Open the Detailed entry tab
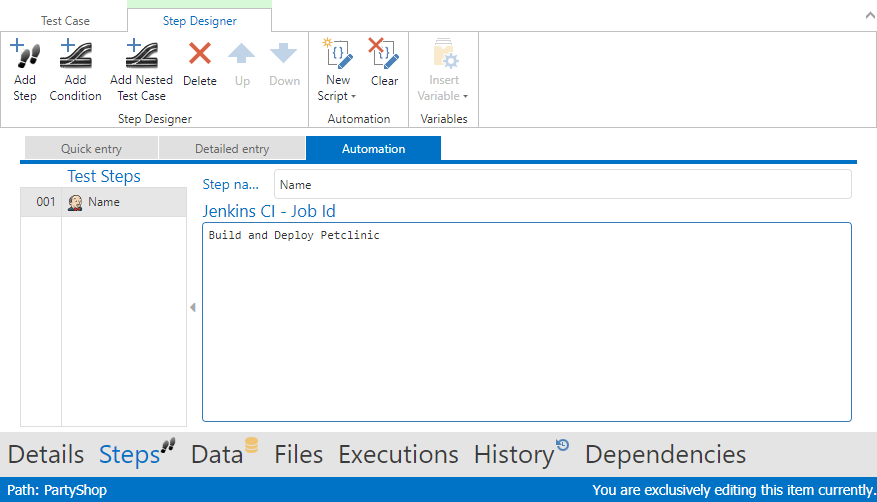The image size is (877, 502). coord(232,149)
